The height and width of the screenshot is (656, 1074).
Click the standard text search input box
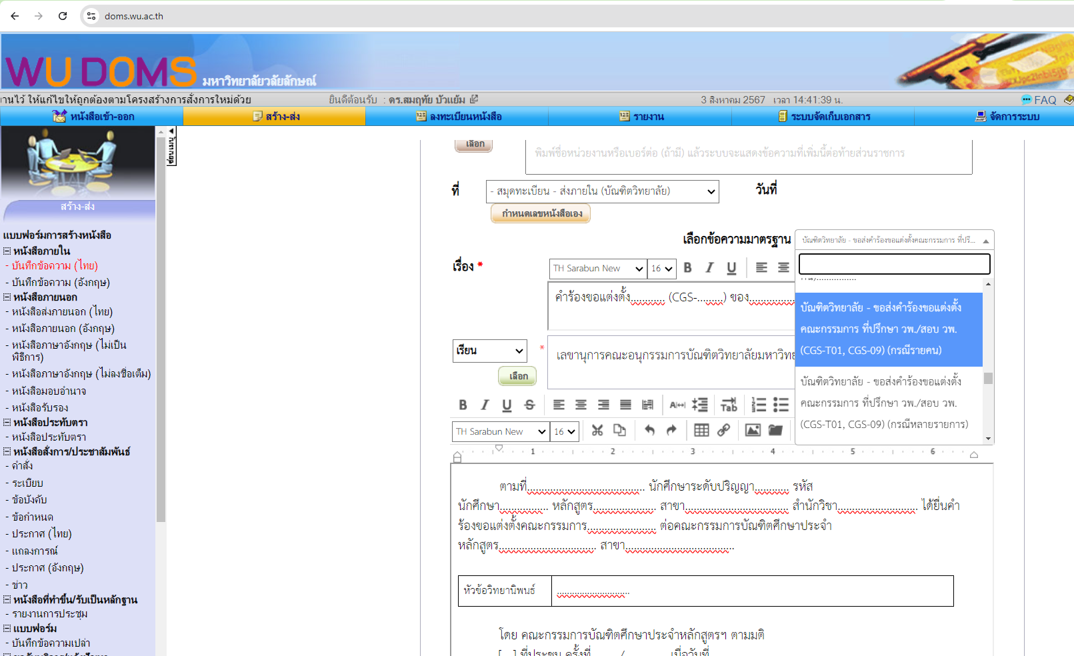894,264
